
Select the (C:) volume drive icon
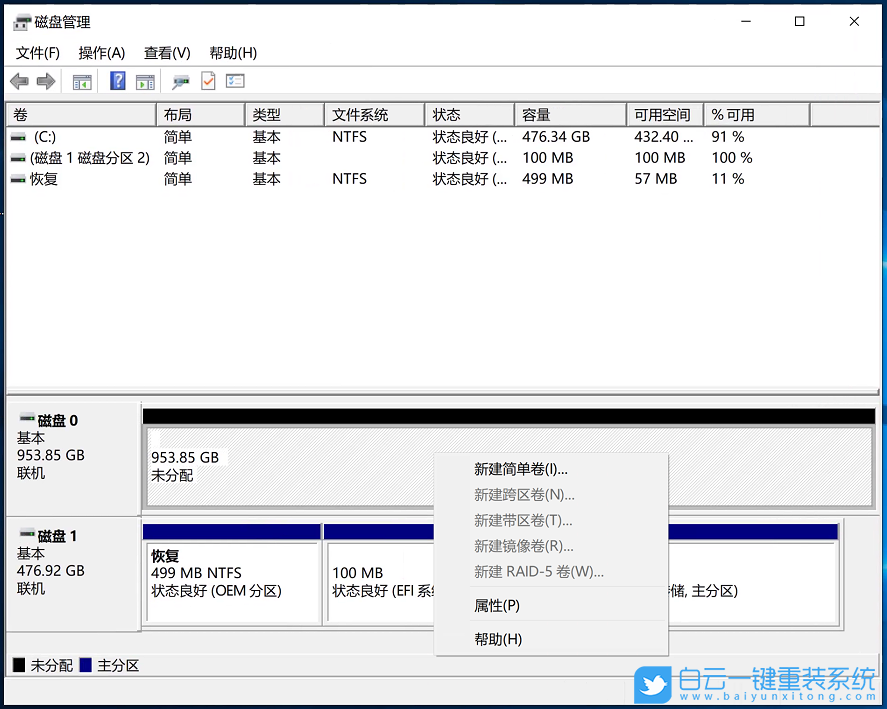(19, 137)
